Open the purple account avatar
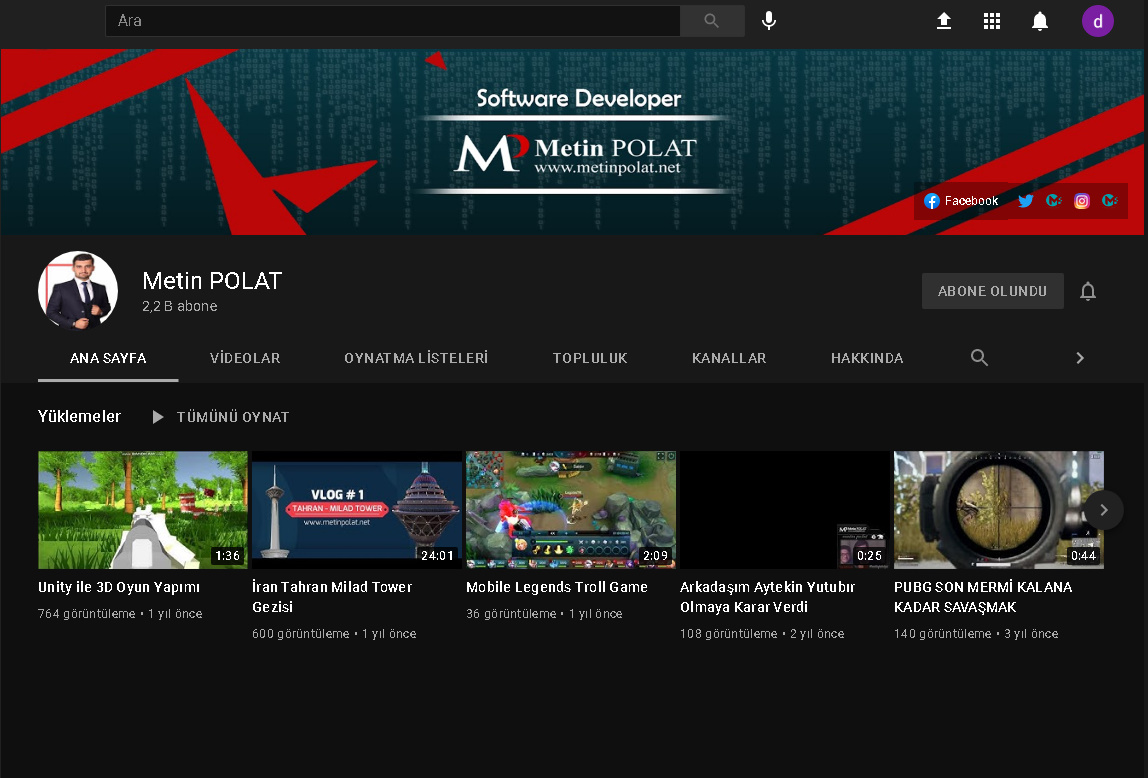This screenshot has height=778, width=1148. coord(1097,21)
